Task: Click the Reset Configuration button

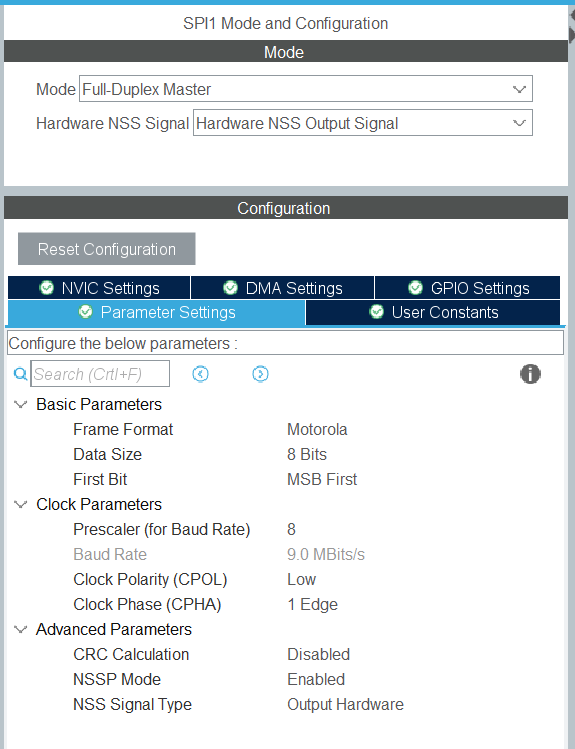Action: (x=106, y=249)
